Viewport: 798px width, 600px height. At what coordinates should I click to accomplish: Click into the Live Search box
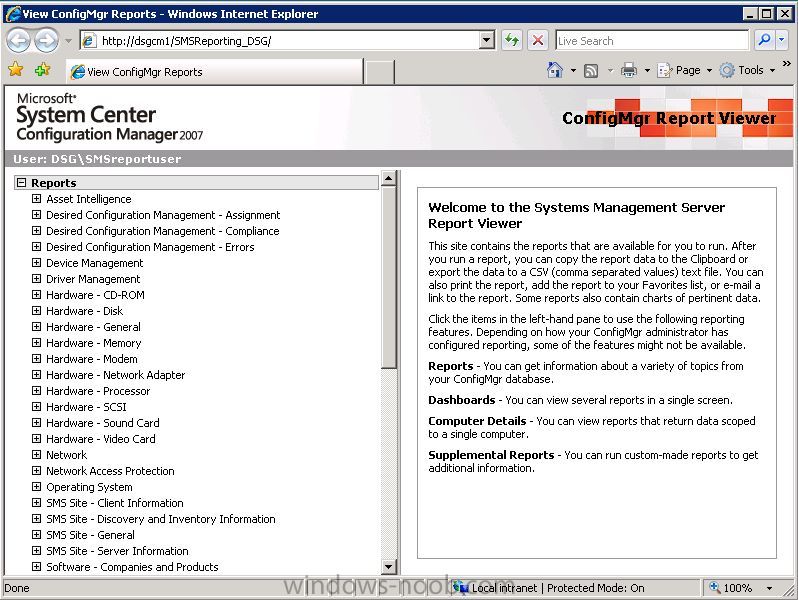(652, 41)
